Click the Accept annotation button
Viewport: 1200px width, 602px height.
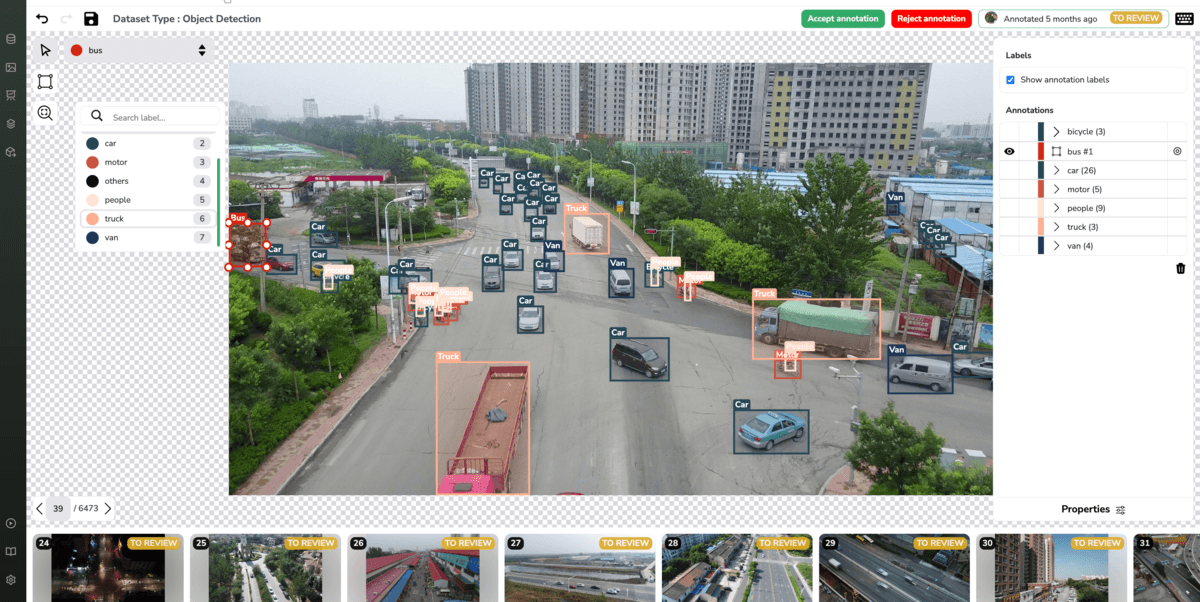point(842,19)
